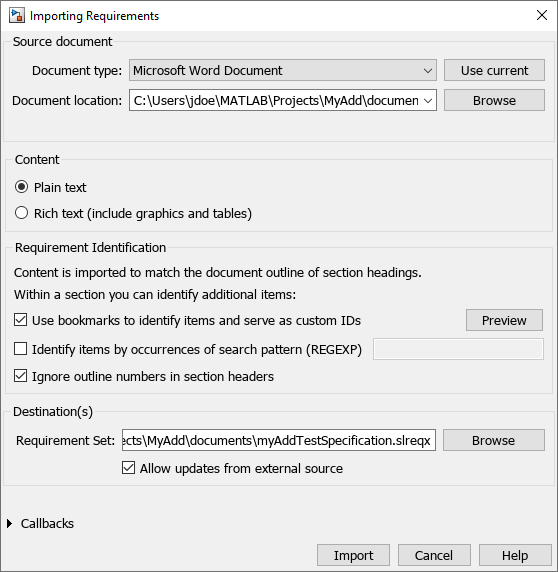Choose Rich text (include graphics and tables)
This screenshot has width=558, height=572.
coord(22,213)
